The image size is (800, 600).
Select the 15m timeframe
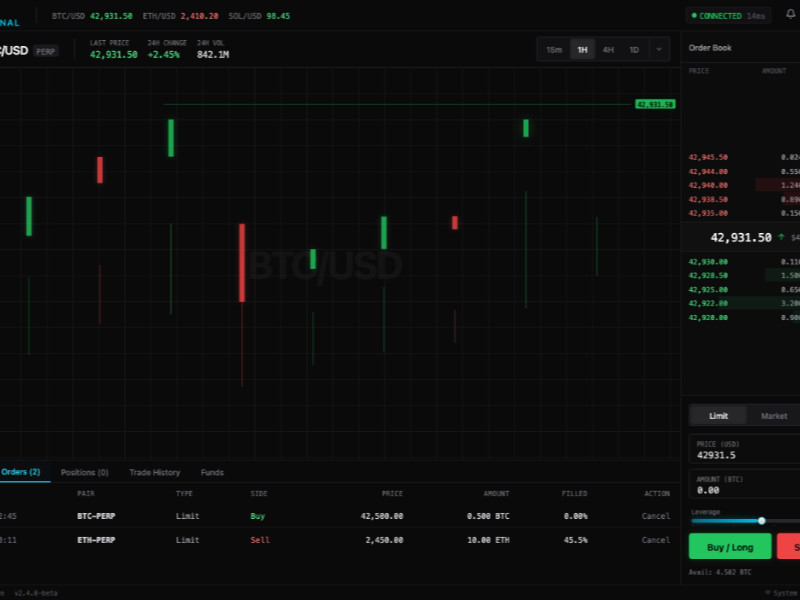[x=554, y=50]
